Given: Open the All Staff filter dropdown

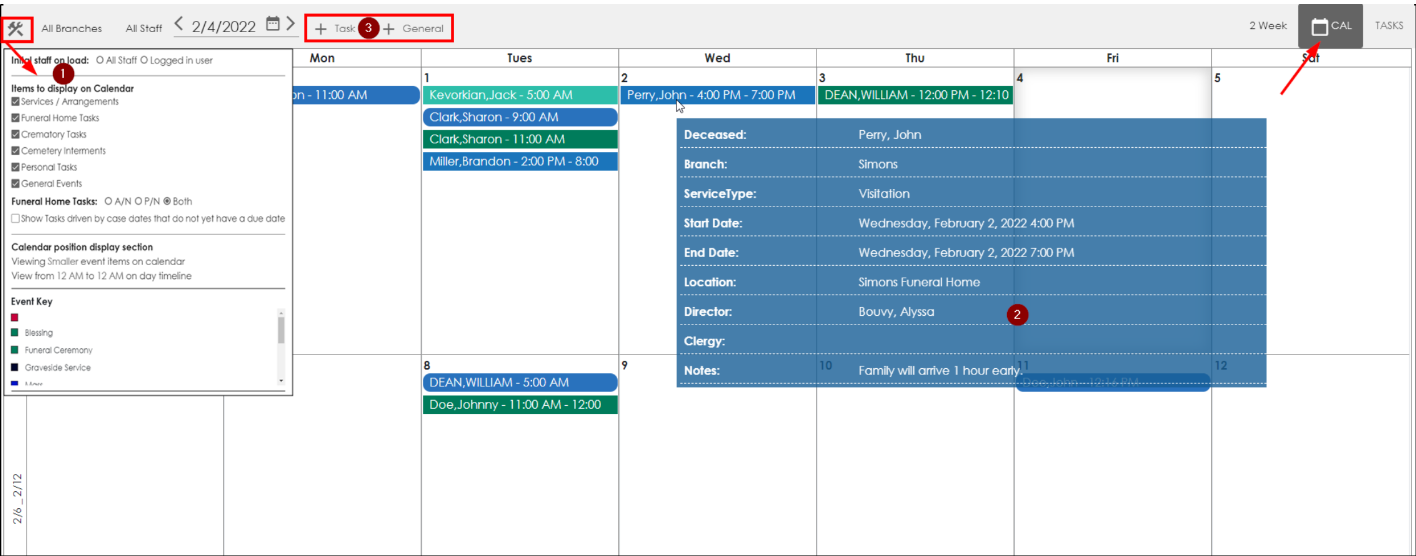Looking at the screenshot, I should click(143, 29).
